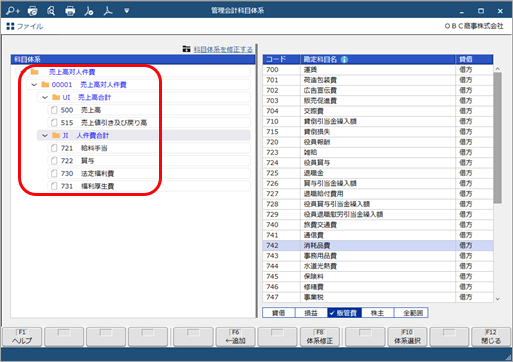Collapse the UI 売上高合計 node
This screenshot has height=362, width=513.
(45, 97)
